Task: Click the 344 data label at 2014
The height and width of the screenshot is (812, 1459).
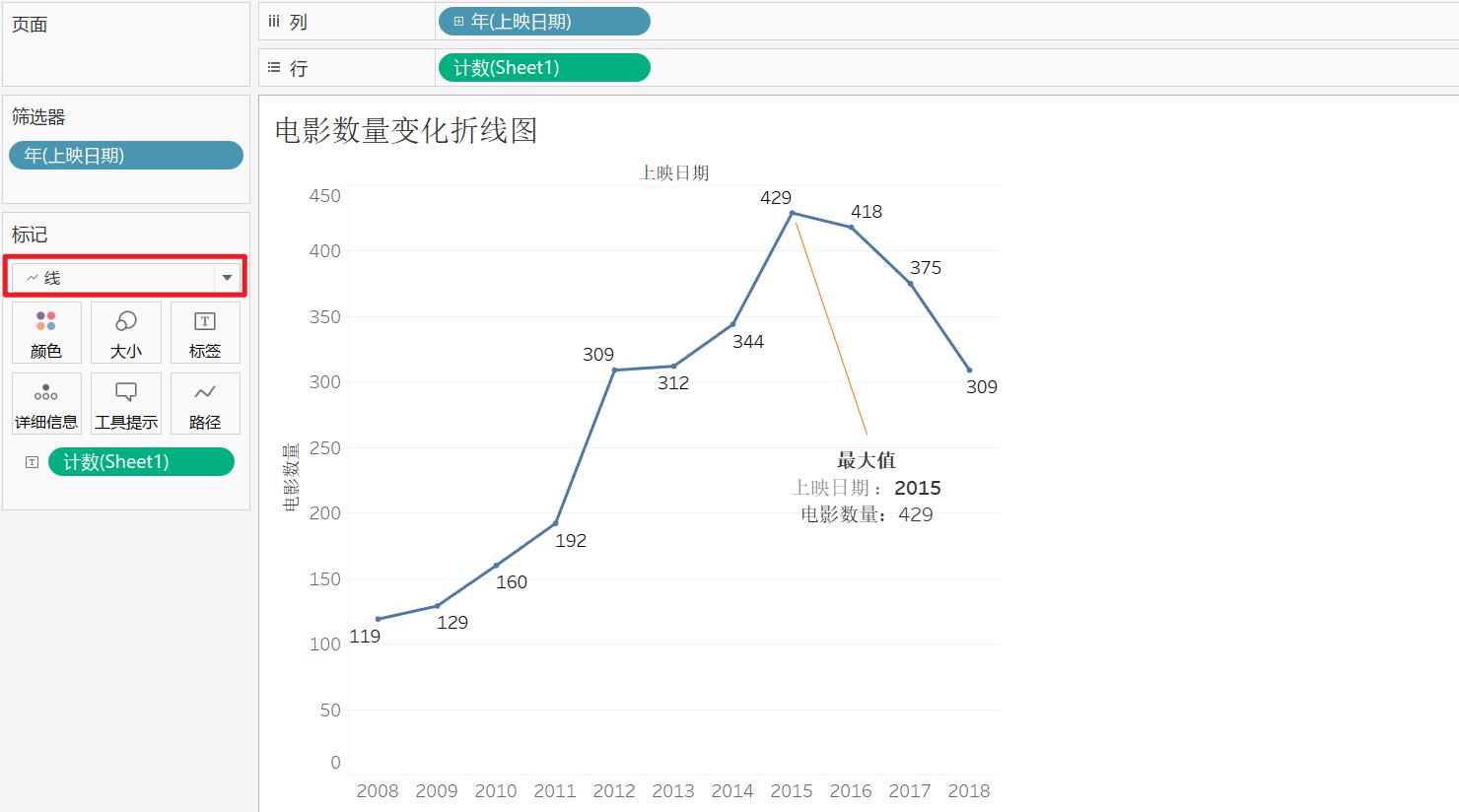Action: pyautogui.click(x=748, y=342)
